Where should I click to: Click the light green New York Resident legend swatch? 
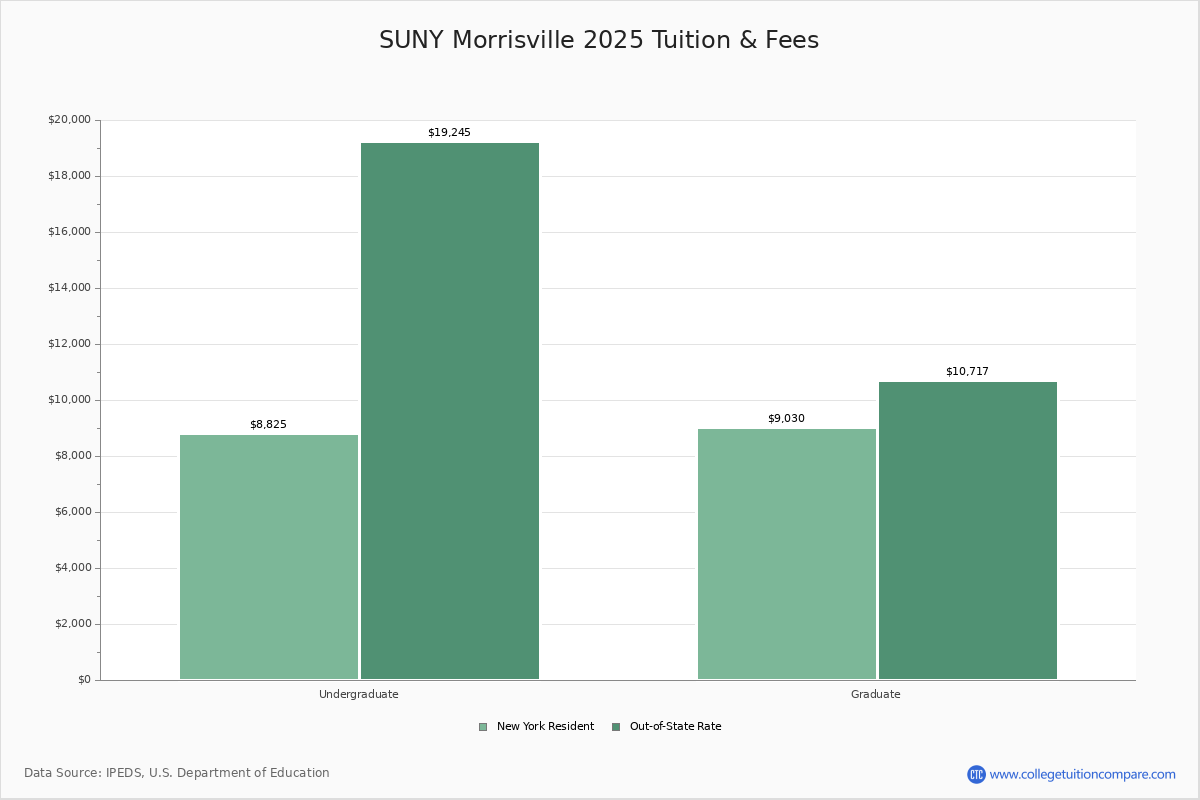[482, 726]
